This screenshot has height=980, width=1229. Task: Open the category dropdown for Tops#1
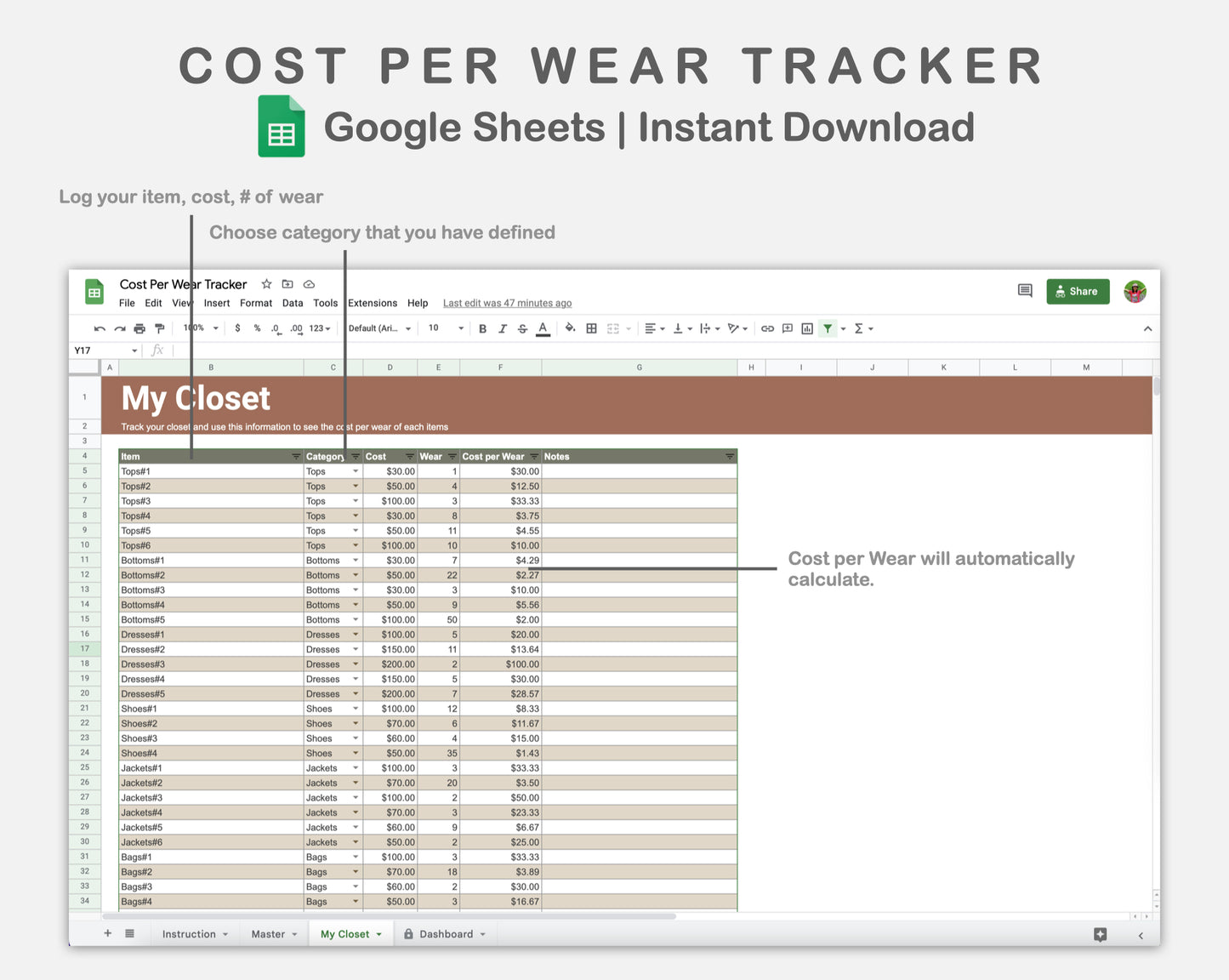tap(356, 470)
